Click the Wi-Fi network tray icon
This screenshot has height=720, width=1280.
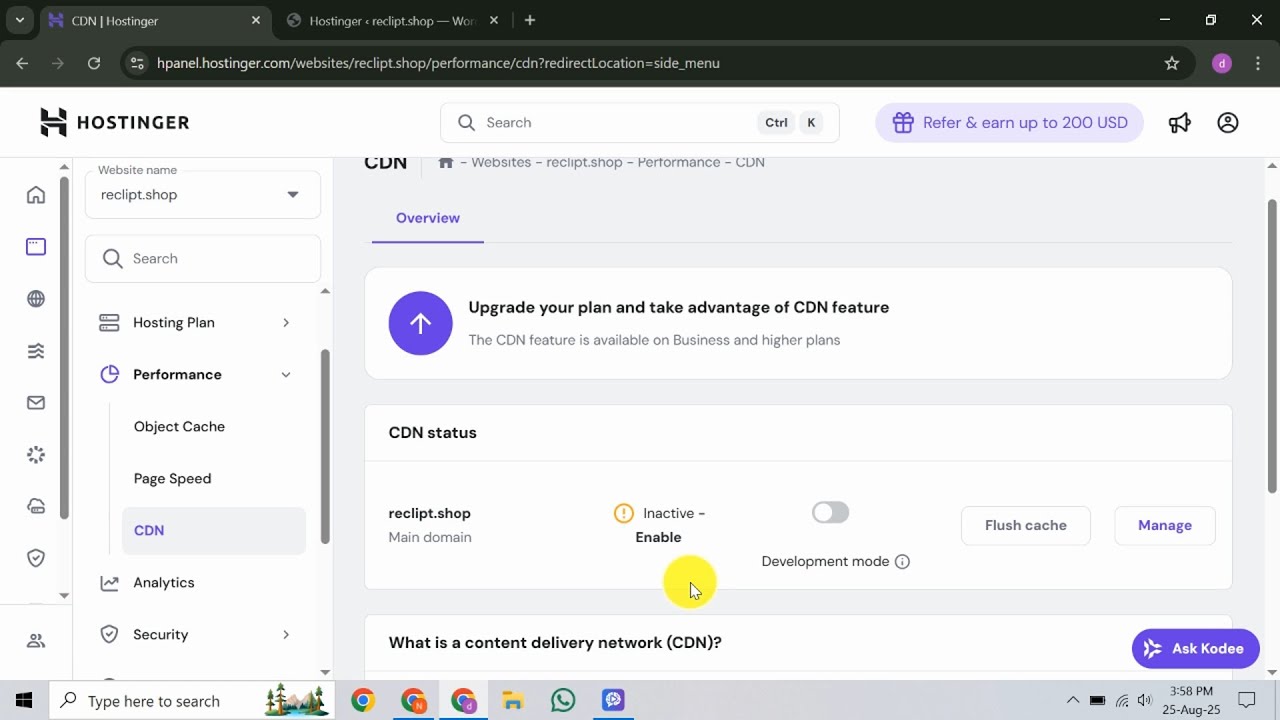1122,700
